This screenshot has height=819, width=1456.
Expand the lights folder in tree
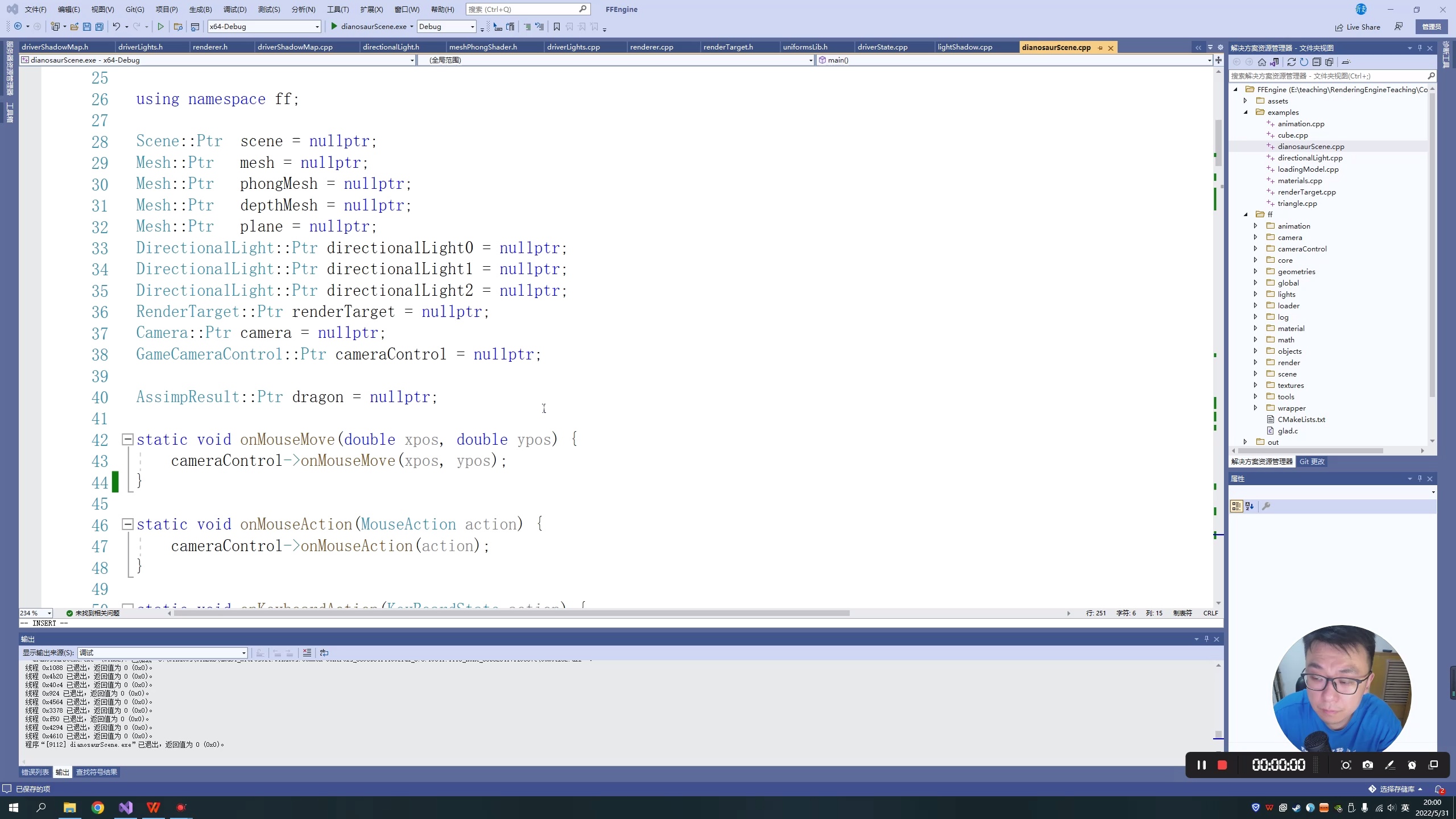click(x=1256, y=294)
